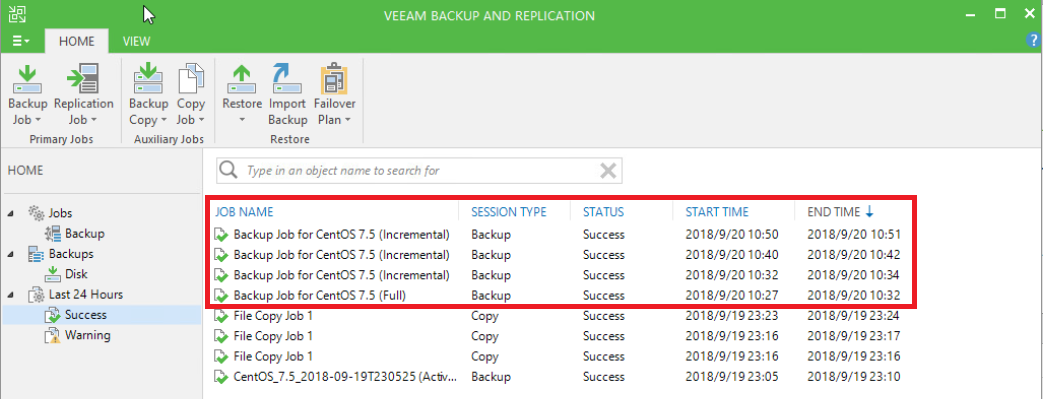The image size is (1043, 399).
Task: Sort by END TIME column header
Action: pos(839,212)
